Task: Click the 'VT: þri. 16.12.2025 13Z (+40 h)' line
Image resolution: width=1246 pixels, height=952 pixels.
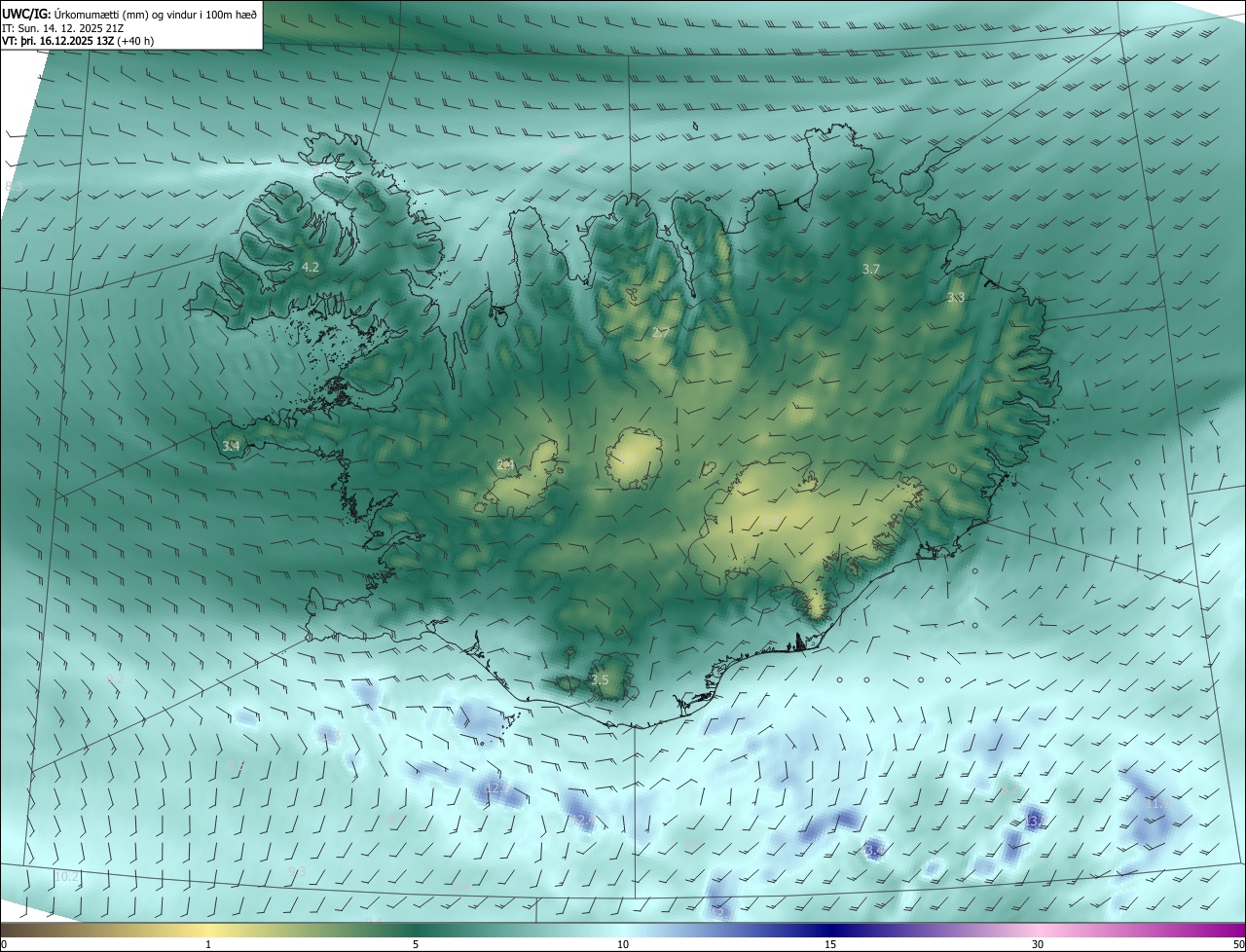Action: [x=79, y=41]
